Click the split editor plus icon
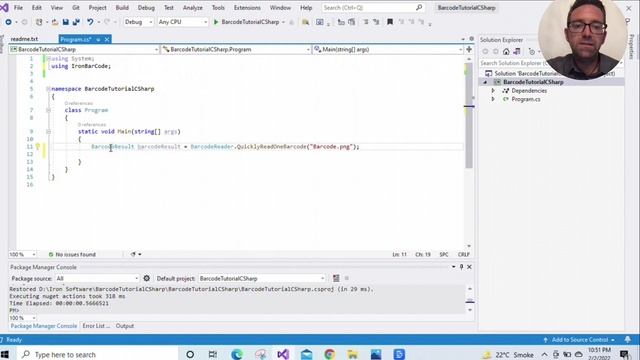The width and height of the screenshot is (640, 360). 469,49
